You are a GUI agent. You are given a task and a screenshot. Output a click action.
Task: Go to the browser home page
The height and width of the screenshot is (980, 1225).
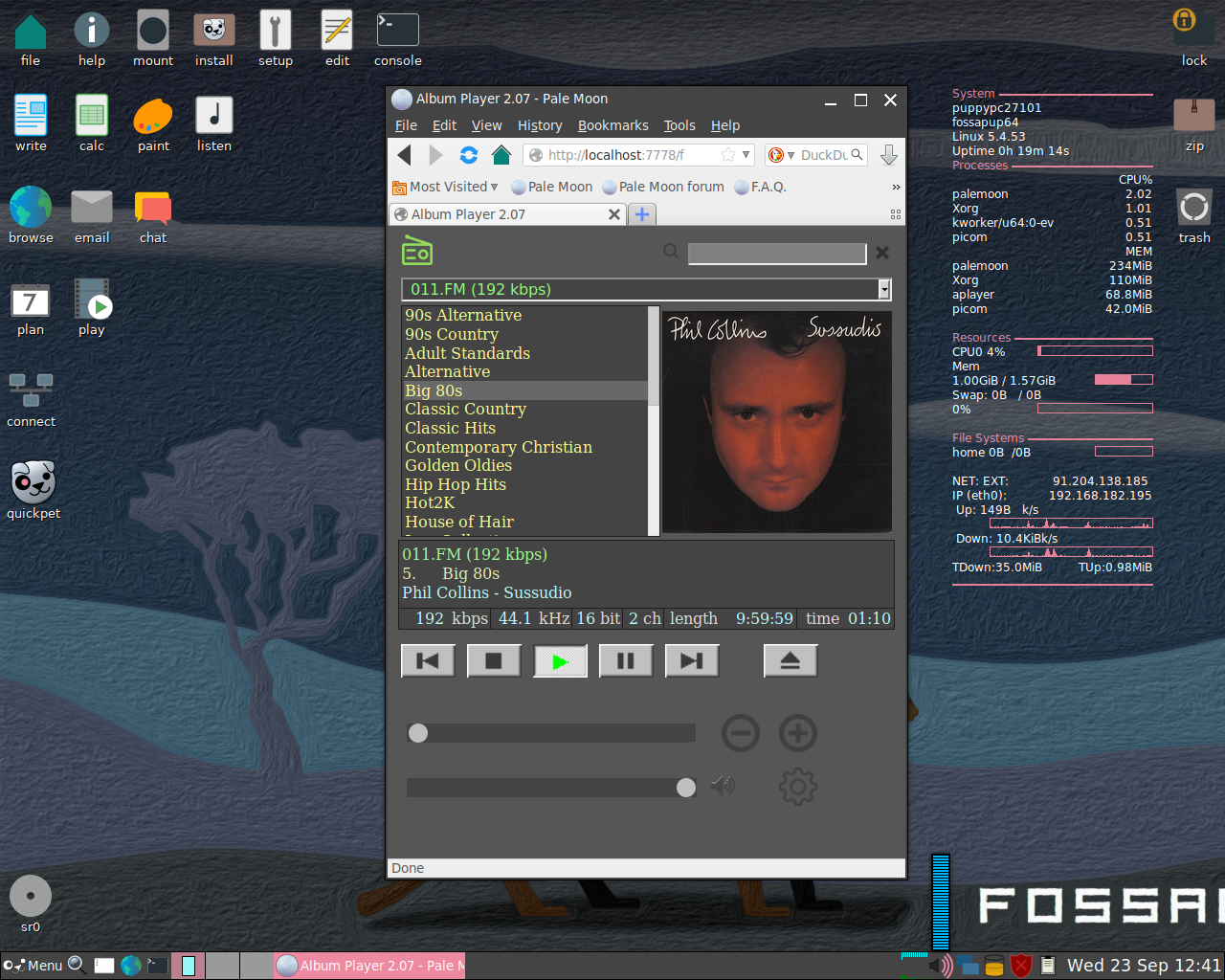coord(501,155)
